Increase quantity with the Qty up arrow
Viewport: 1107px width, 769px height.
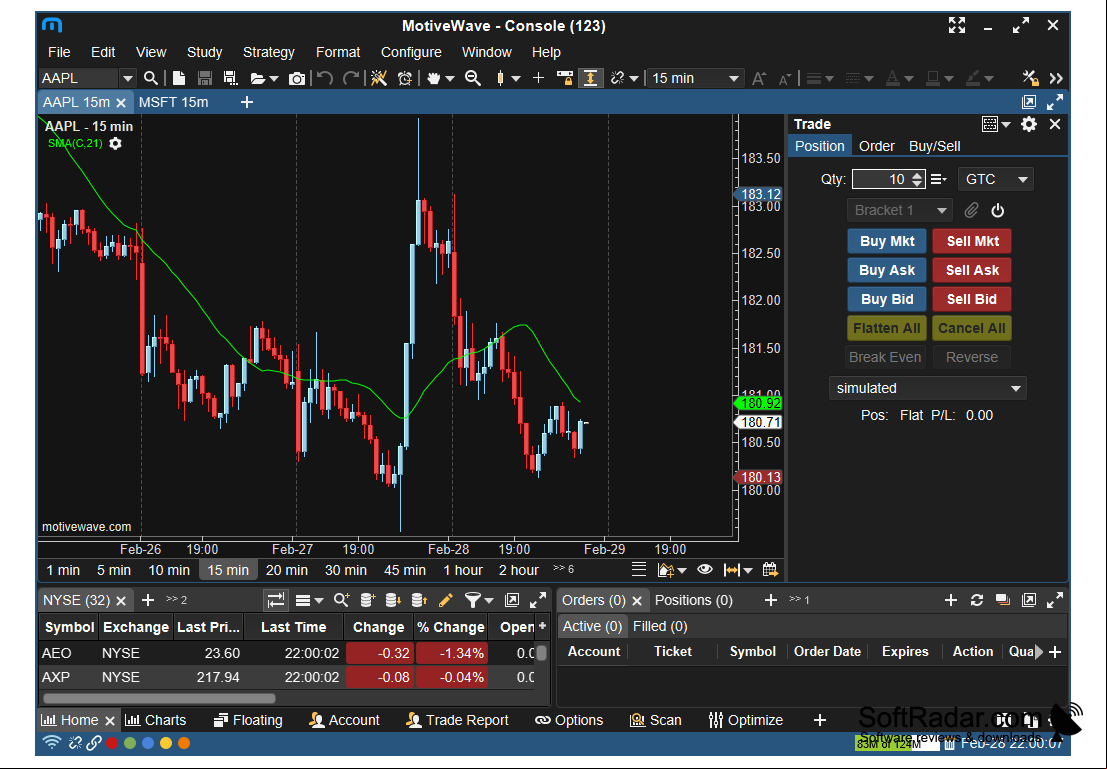916,175
